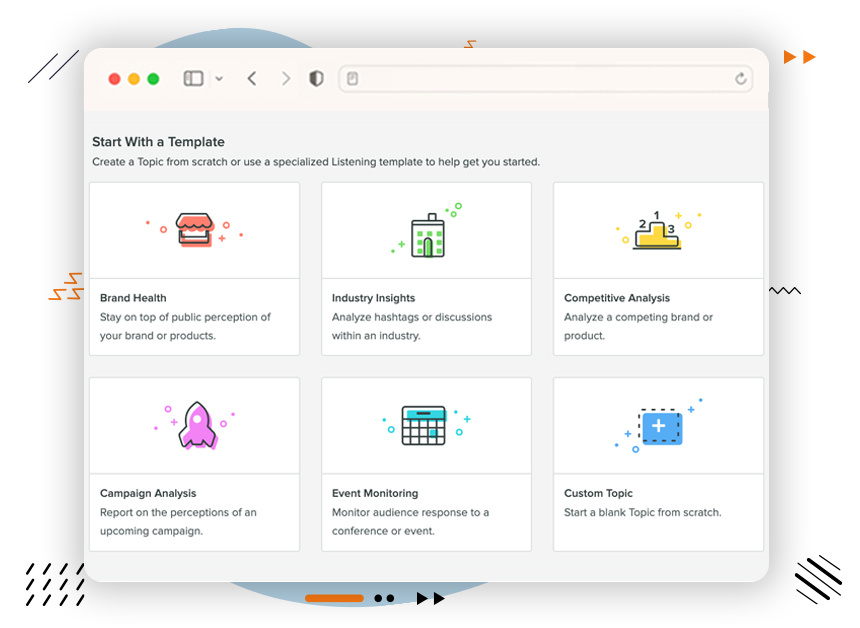Select the Event Monitoring template description
The image size is (860, 628).
click(410, 521)
